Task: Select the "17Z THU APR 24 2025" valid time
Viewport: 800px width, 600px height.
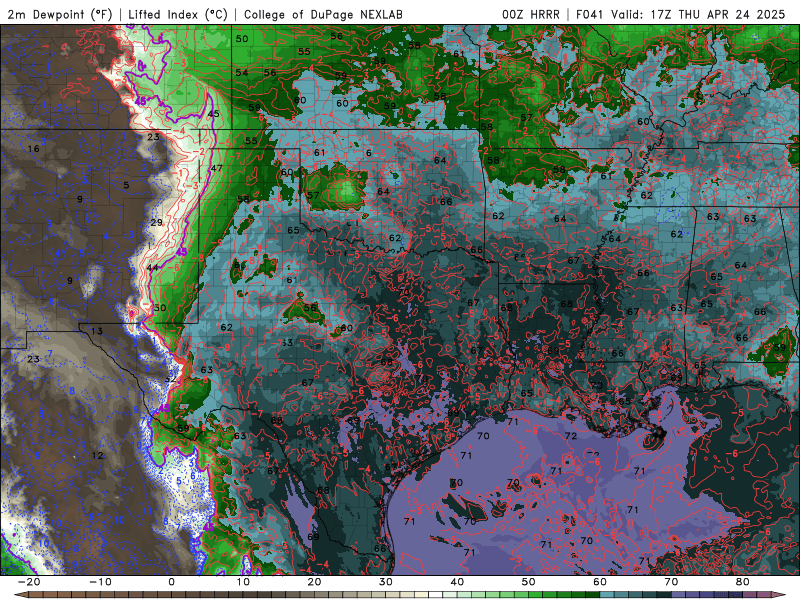Action: click(718, 14)
